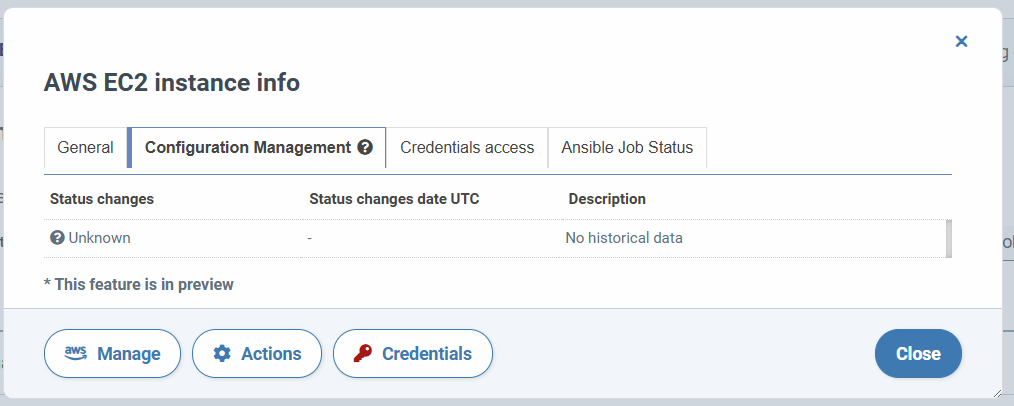1014x406 pixels.
Task: Click the AWS logo on Manage button
Action: [x=76, y=353]
